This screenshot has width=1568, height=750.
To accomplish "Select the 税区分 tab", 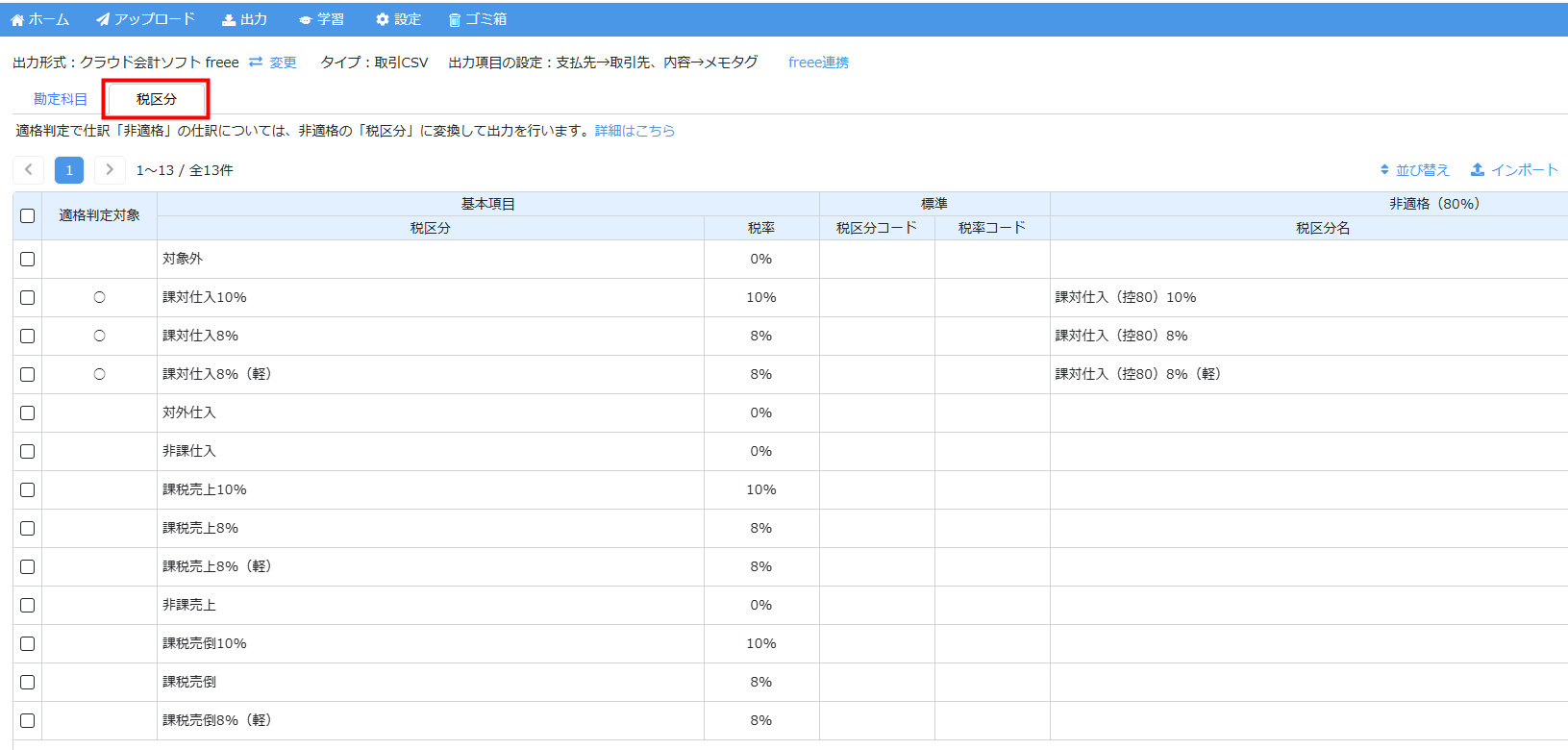I will [x=157, y=99].
